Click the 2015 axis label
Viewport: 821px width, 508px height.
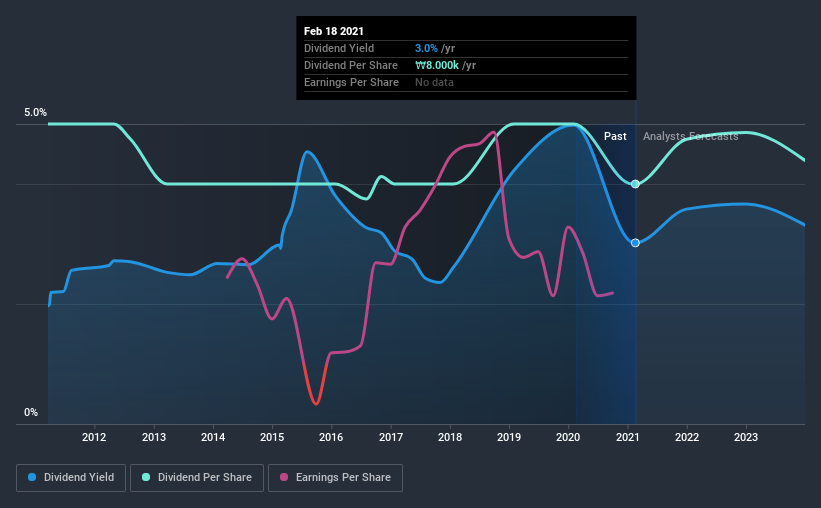[x=272, y=437]
